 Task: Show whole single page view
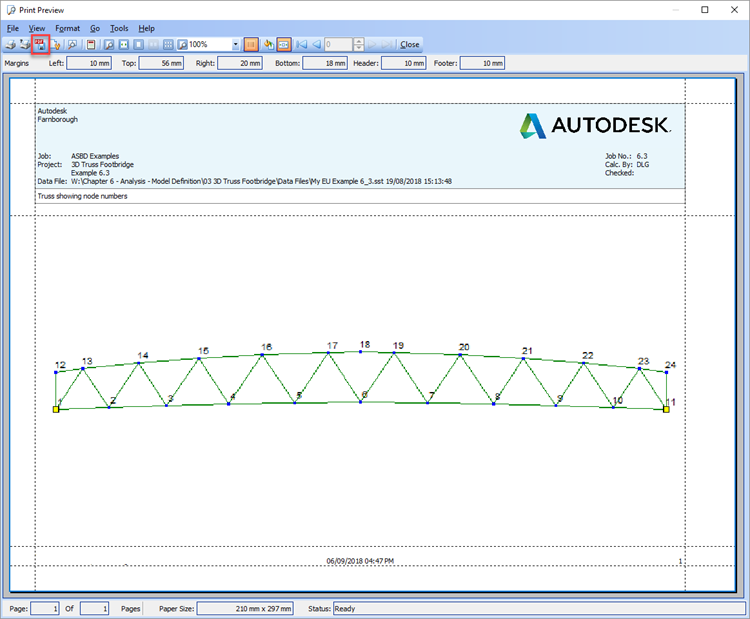pos(139,44)
